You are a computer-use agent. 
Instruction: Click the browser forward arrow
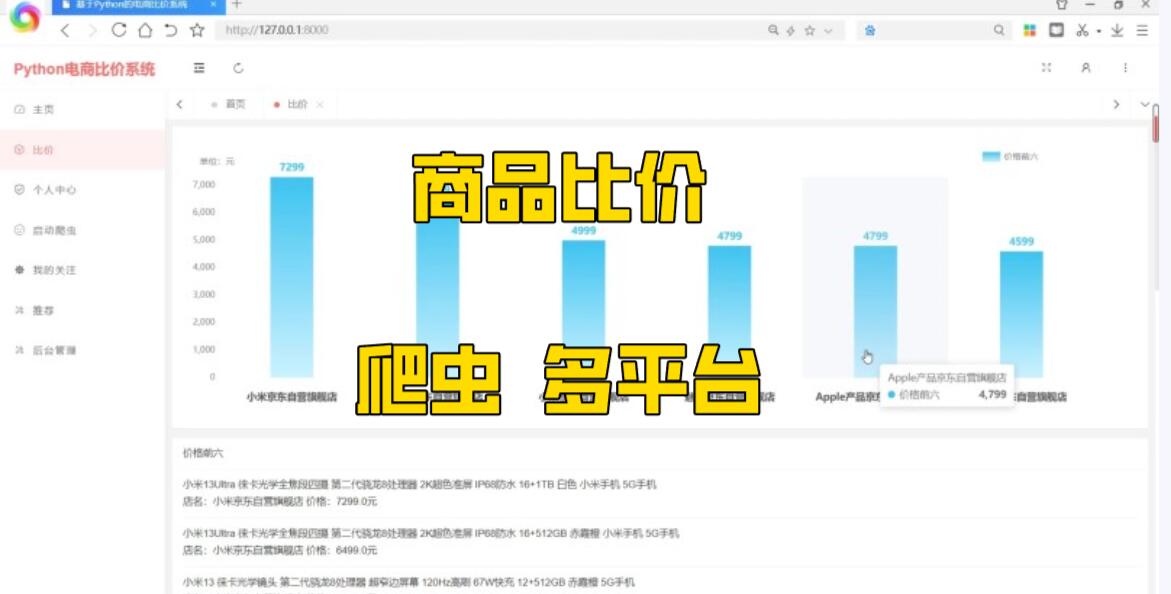(93, 30)
